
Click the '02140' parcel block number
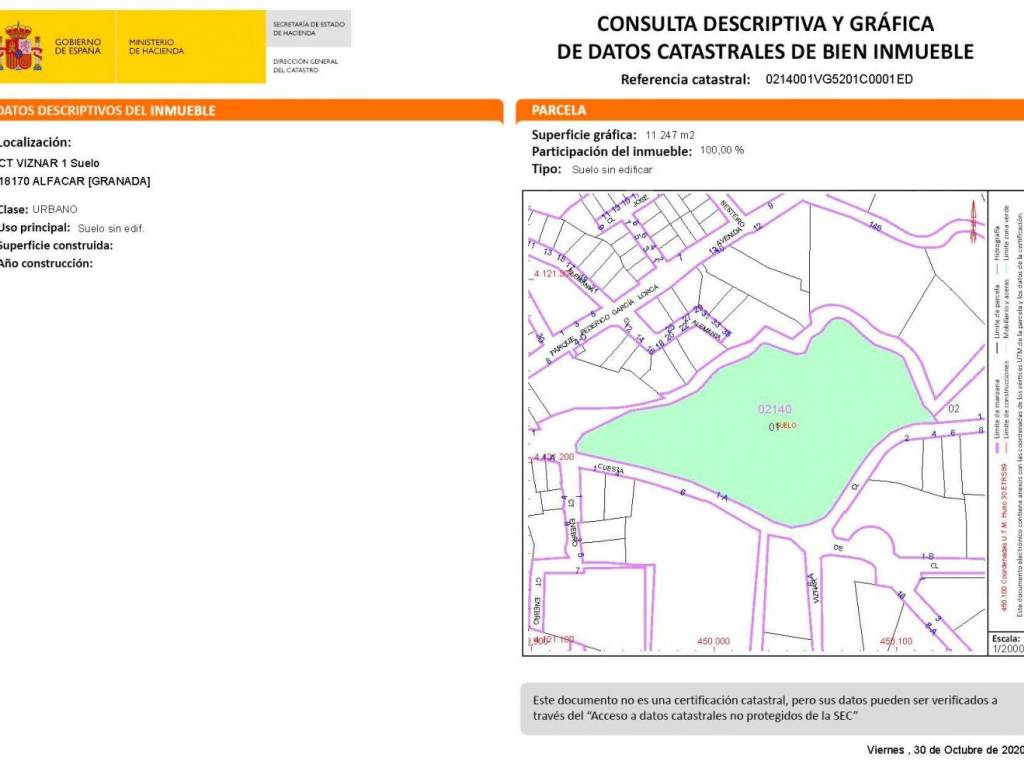(x=775, y=409)
